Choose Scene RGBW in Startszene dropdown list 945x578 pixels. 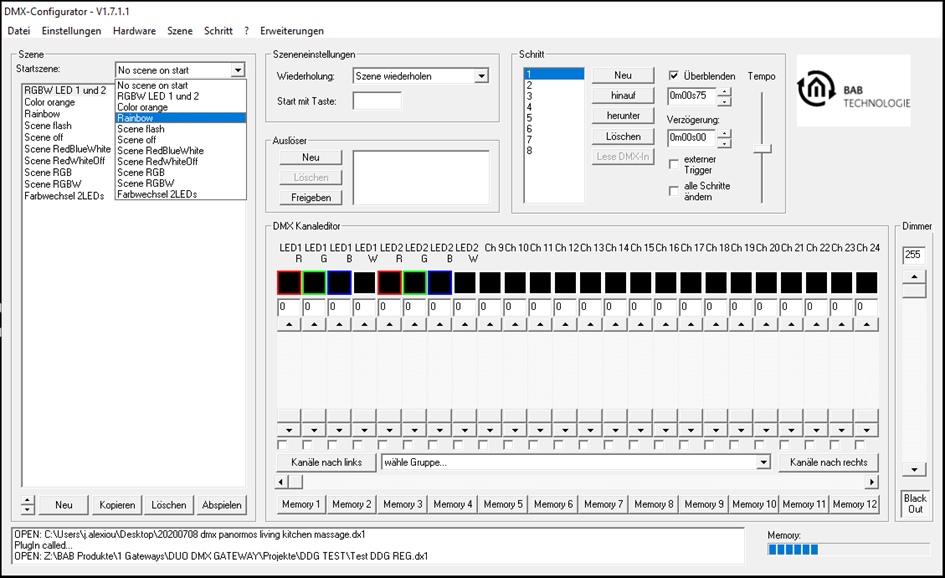181,183
